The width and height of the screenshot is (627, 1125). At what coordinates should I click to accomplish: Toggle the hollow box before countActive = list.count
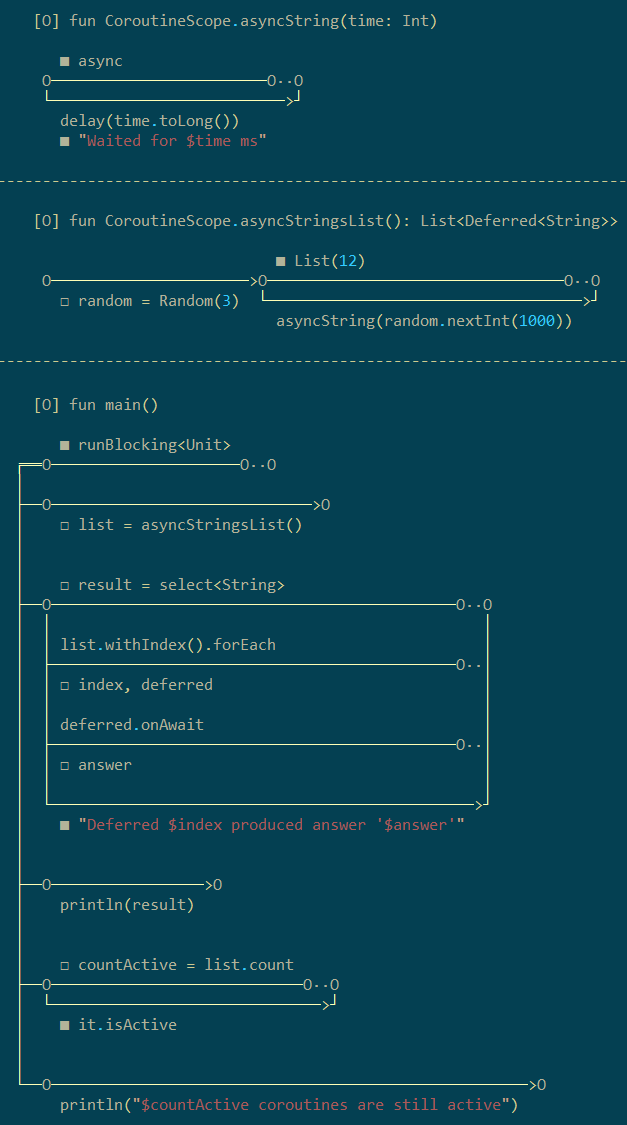pos(65,965)
